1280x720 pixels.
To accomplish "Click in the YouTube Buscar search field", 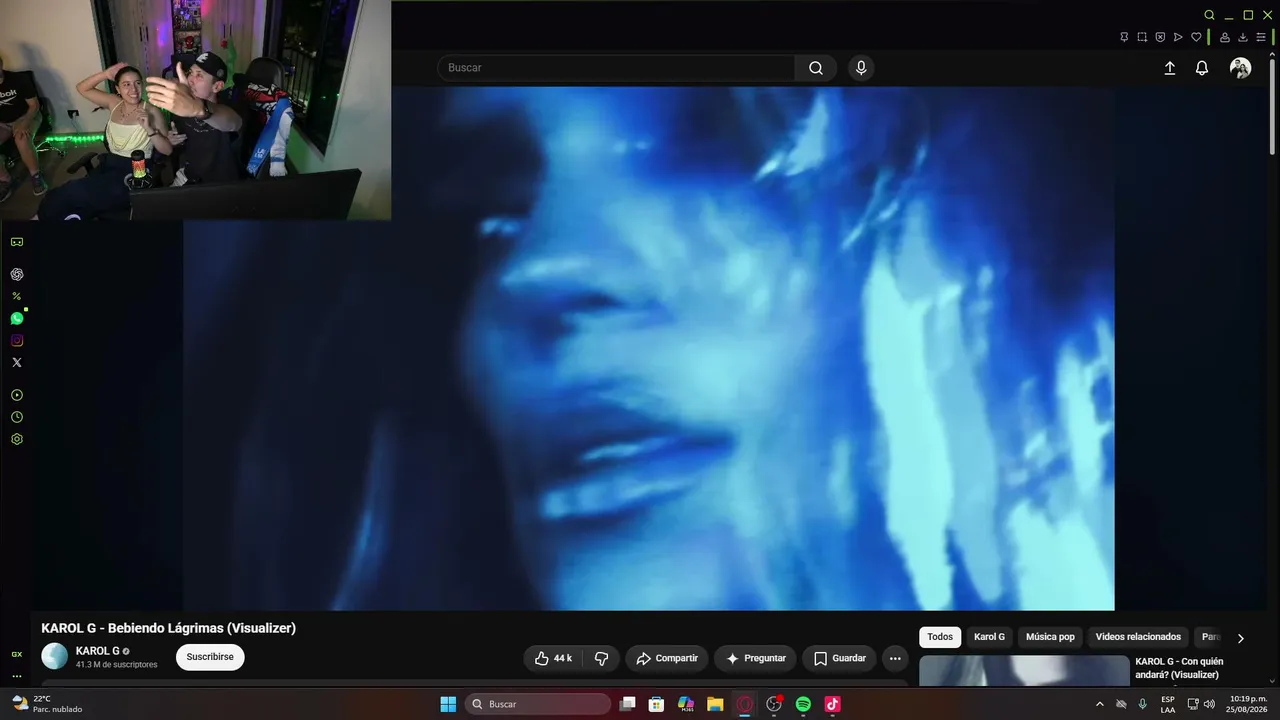I will click(616, 68).
